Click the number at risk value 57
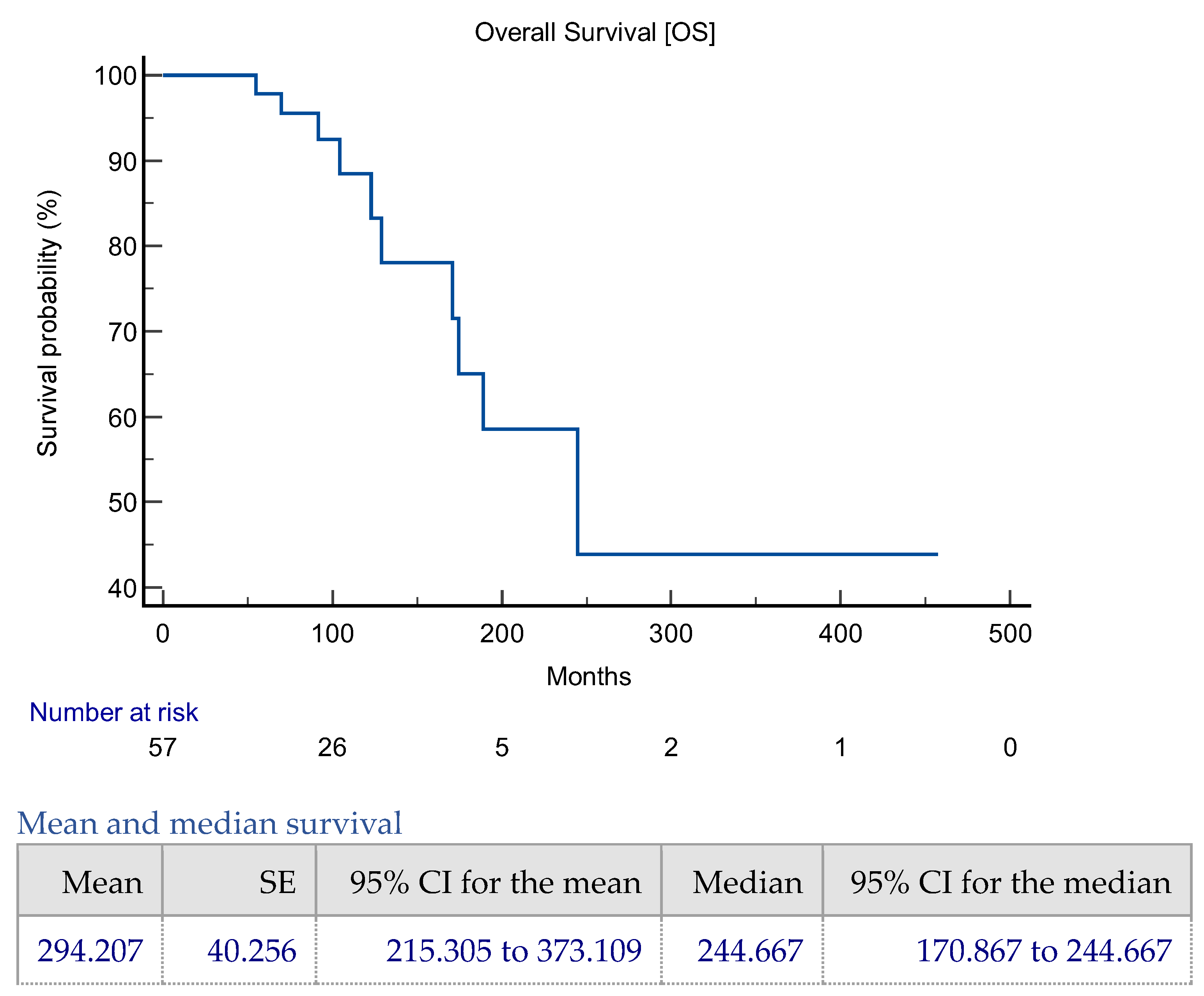Image resolution: width=1204 pixels, height=996 pixels. point(162,748)
